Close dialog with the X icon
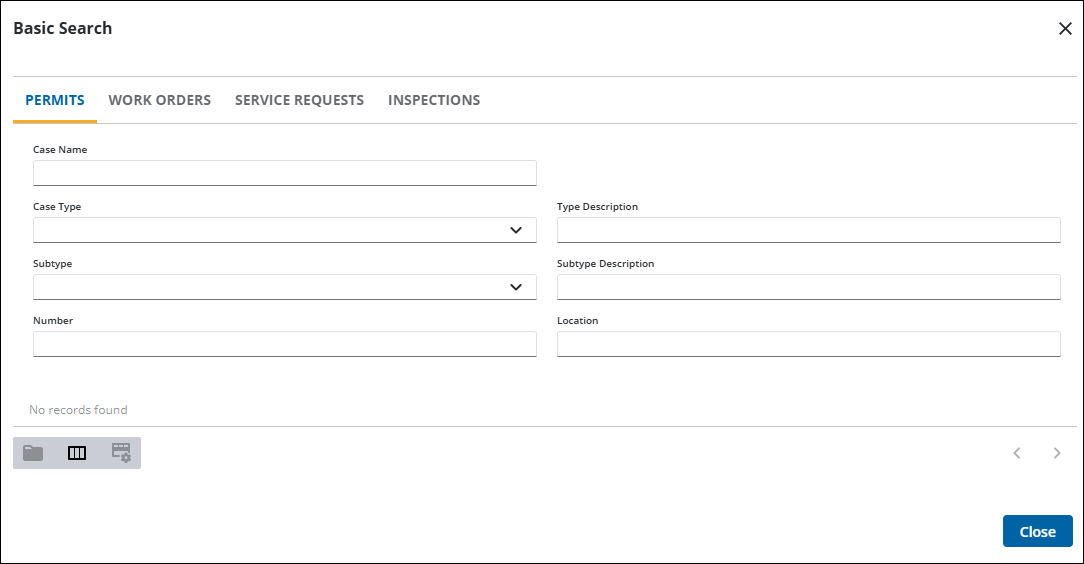Image resolution: width=1084 pixels, height=564 pixels. coord(1065,28)
